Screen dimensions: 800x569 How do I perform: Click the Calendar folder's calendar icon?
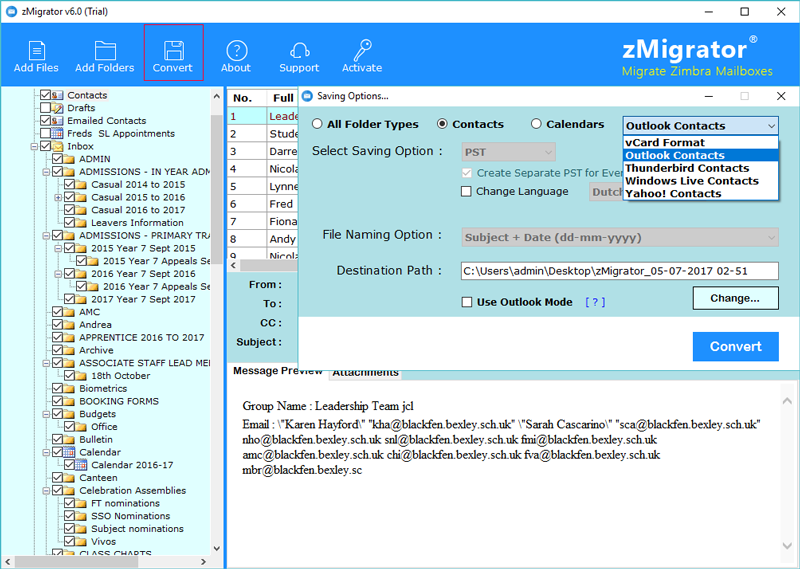[x=70, y=452]
